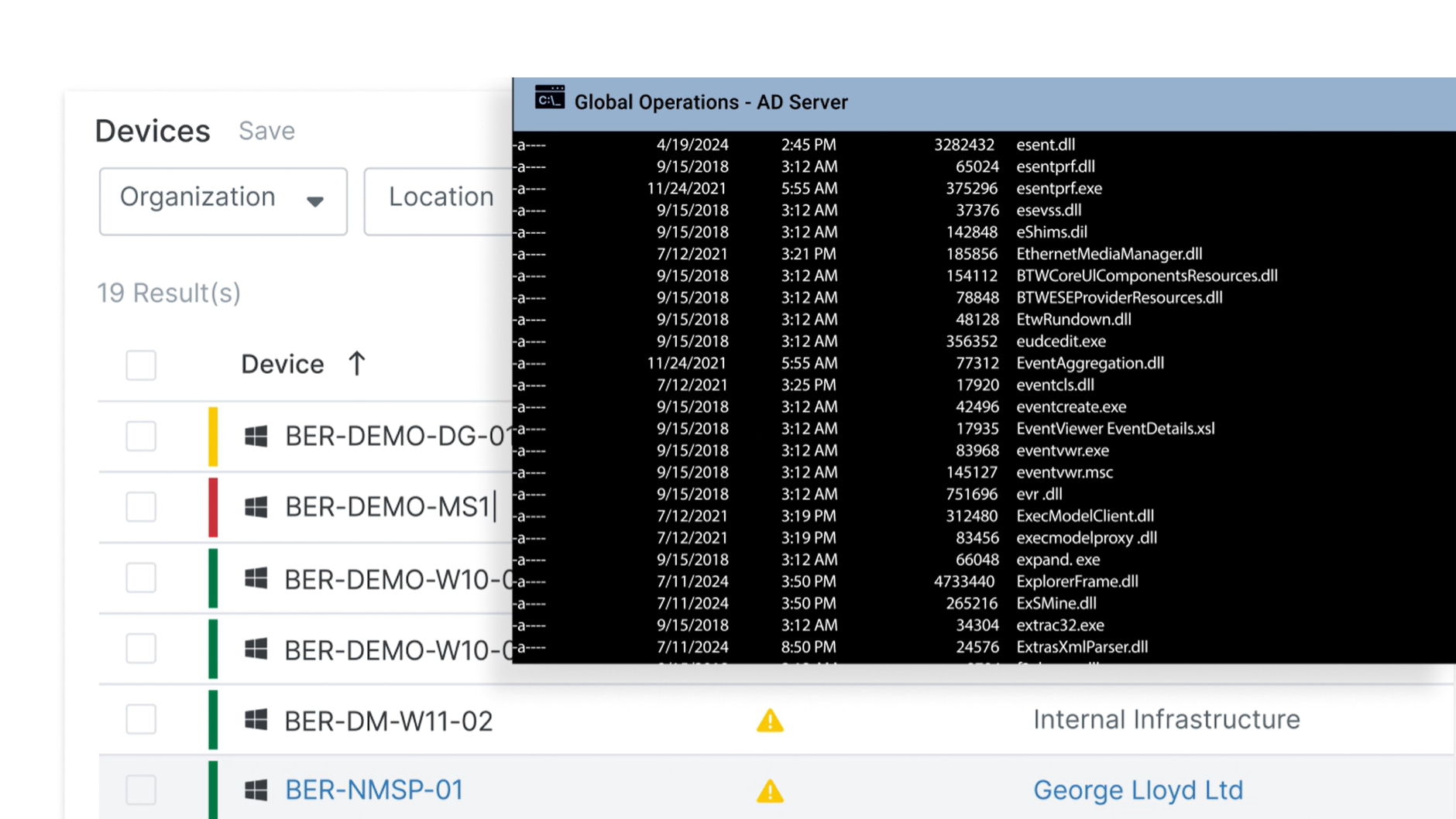Click the Windows icon beside BER-DEMO-W10 device

pos(257,578)
